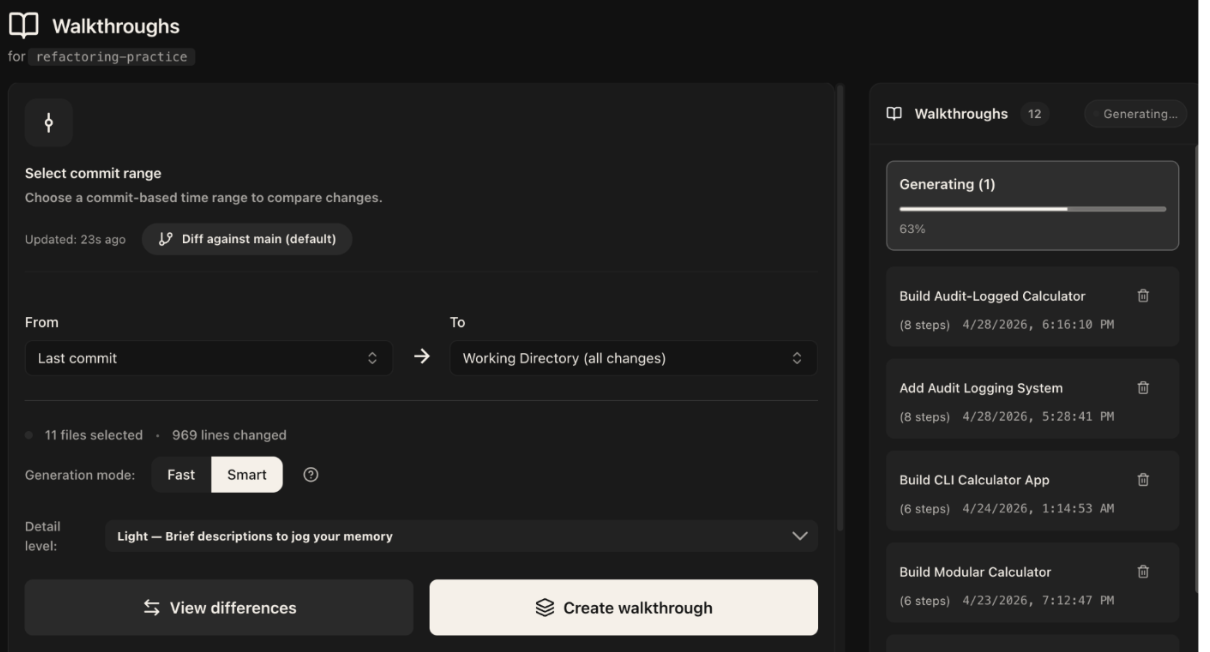
Task: Click the Select commit range heading
Action: pyautogui.click(x=93, y=174)
